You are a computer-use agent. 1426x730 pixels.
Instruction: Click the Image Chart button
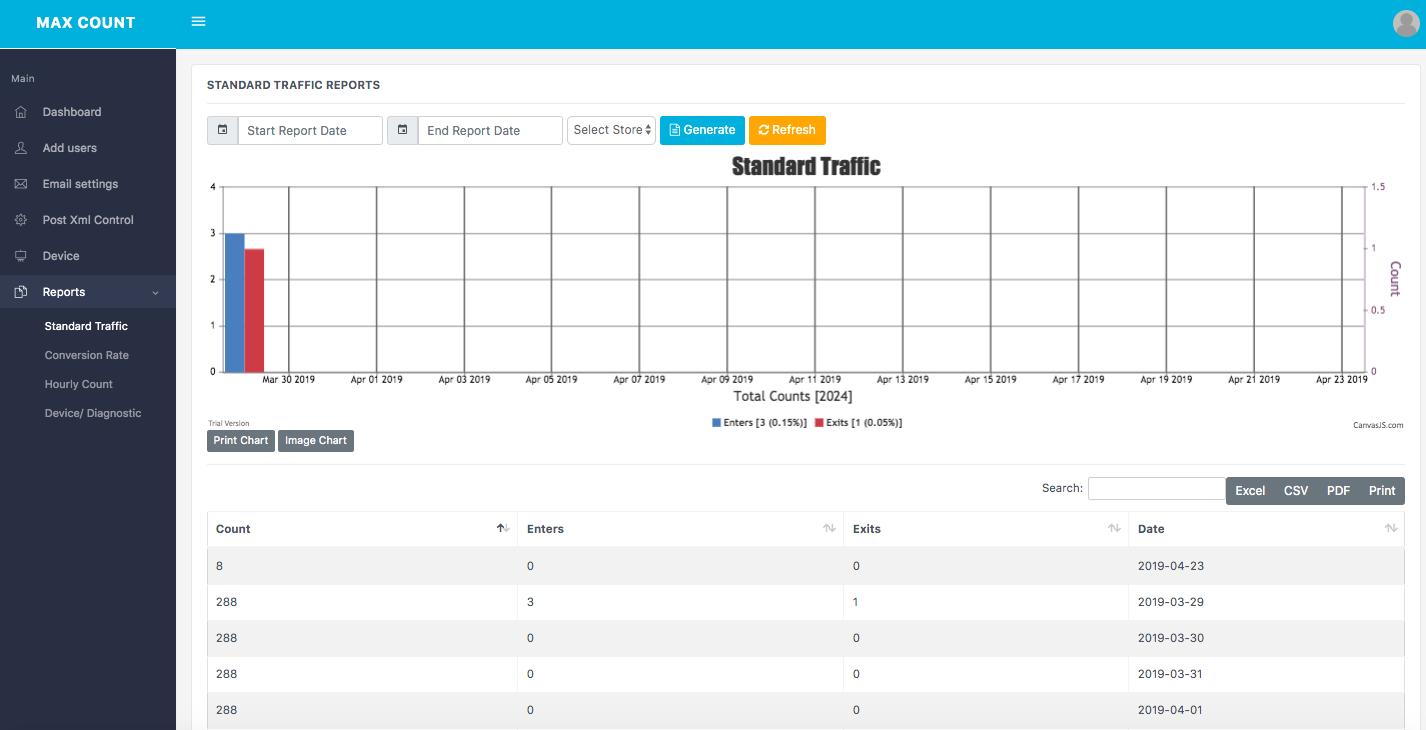tap(316, 440)
